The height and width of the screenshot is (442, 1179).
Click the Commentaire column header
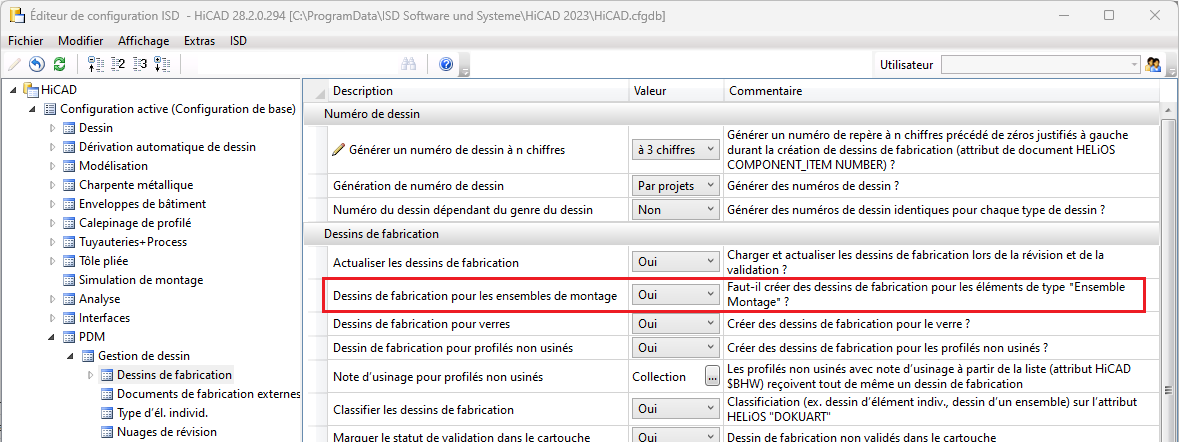click(x=941, y=91)
